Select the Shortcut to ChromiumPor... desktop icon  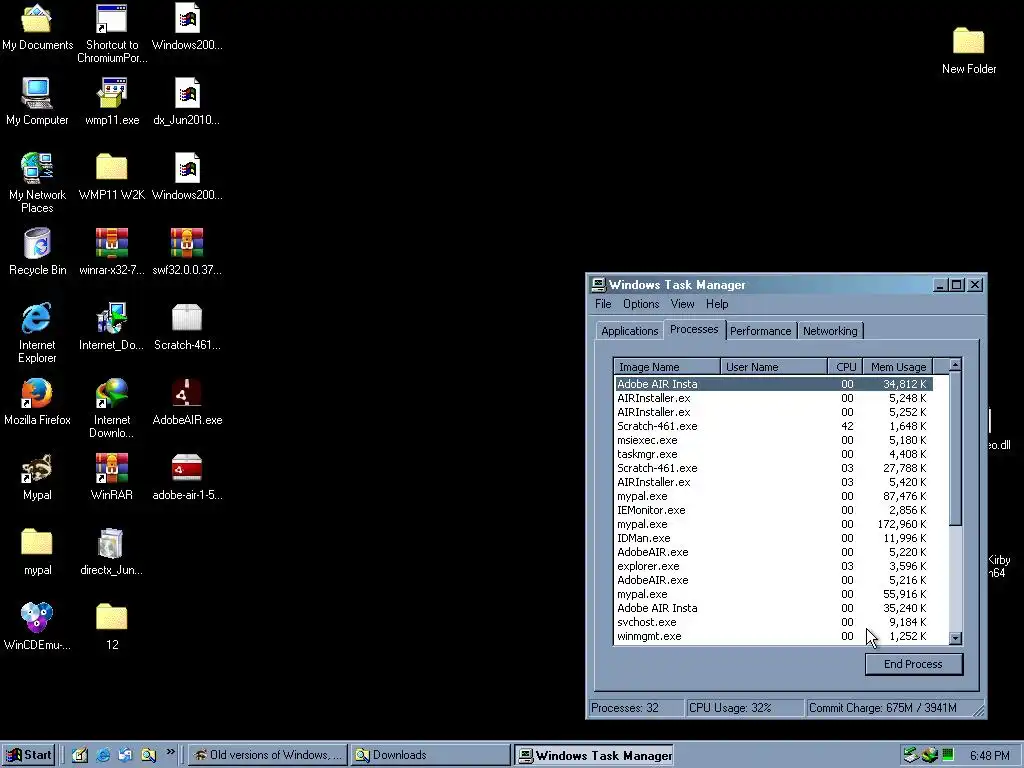(x=112, y=33)
